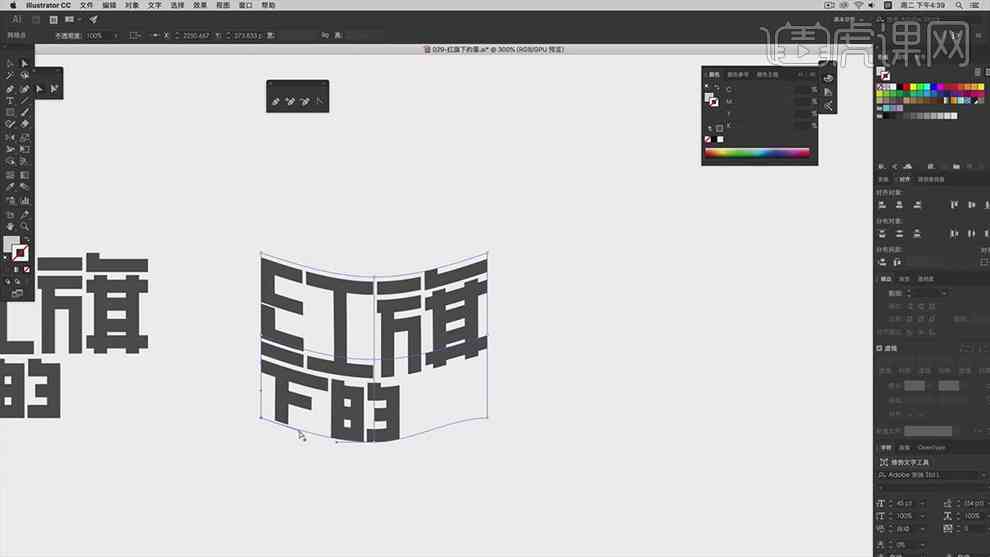Open the vertical scale dropdown
The width and height of the screenshot is (990, 557).
[923, 516]
